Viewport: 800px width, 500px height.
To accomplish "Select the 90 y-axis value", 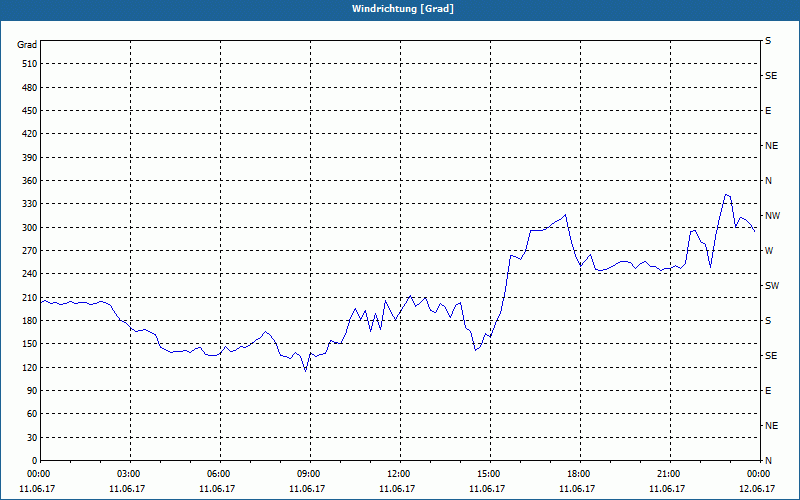I will [x=32, y=391].
